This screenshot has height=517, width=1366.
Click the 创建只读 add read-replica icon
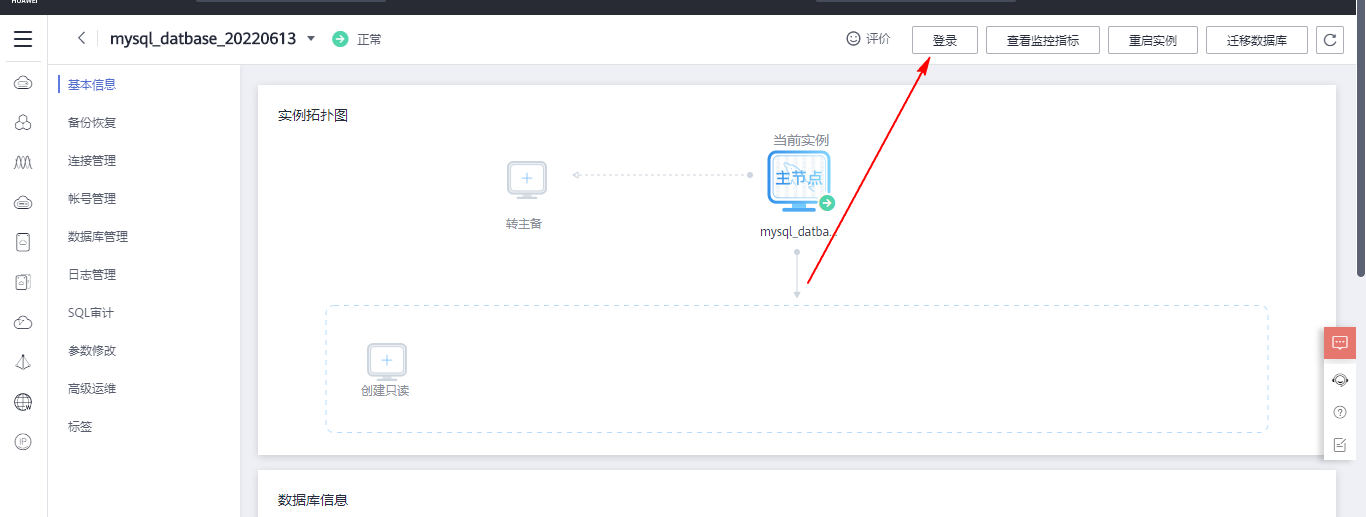[387, 361]
